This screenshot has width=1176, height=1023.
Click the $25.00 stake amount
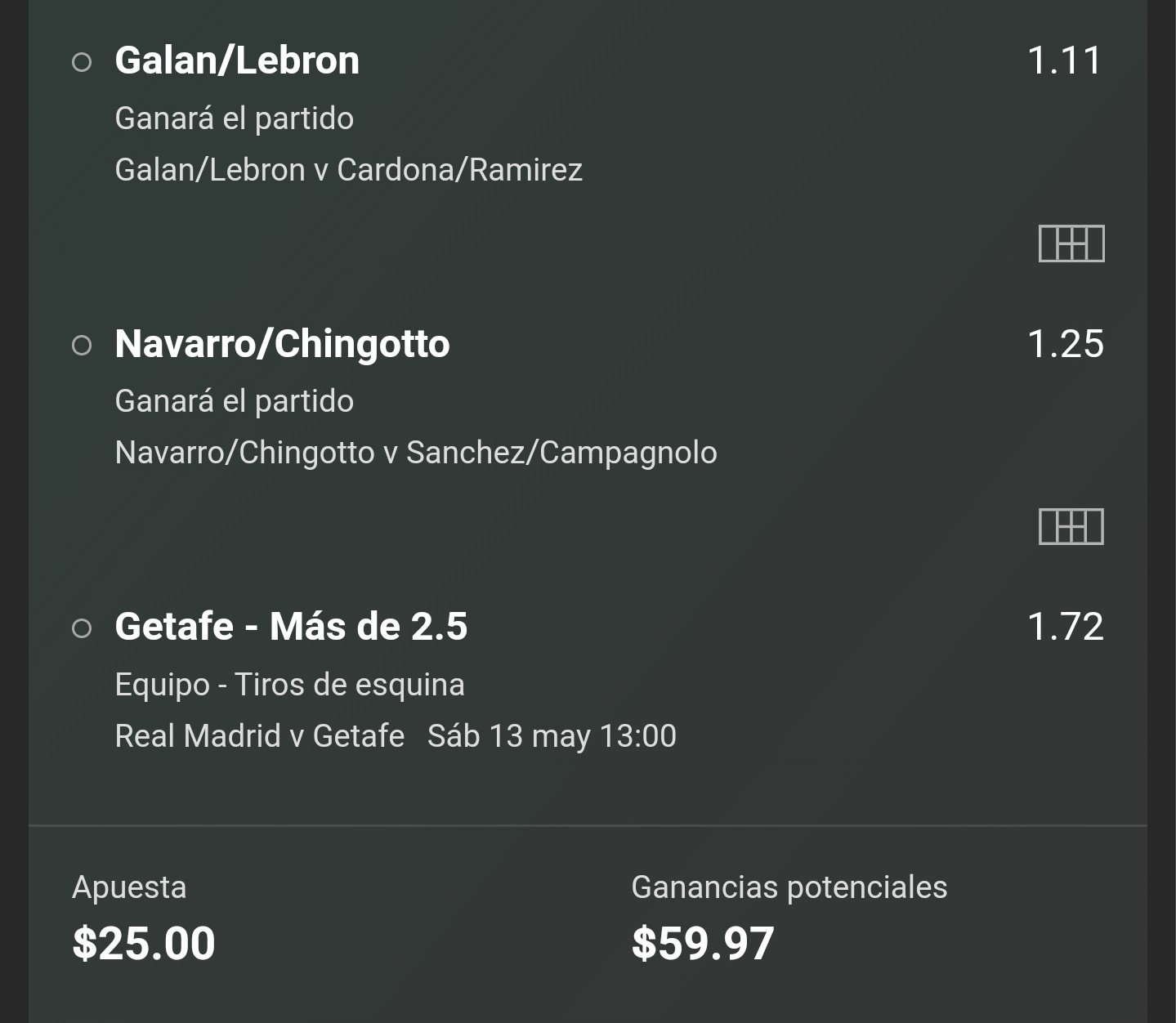coord(144,944)
